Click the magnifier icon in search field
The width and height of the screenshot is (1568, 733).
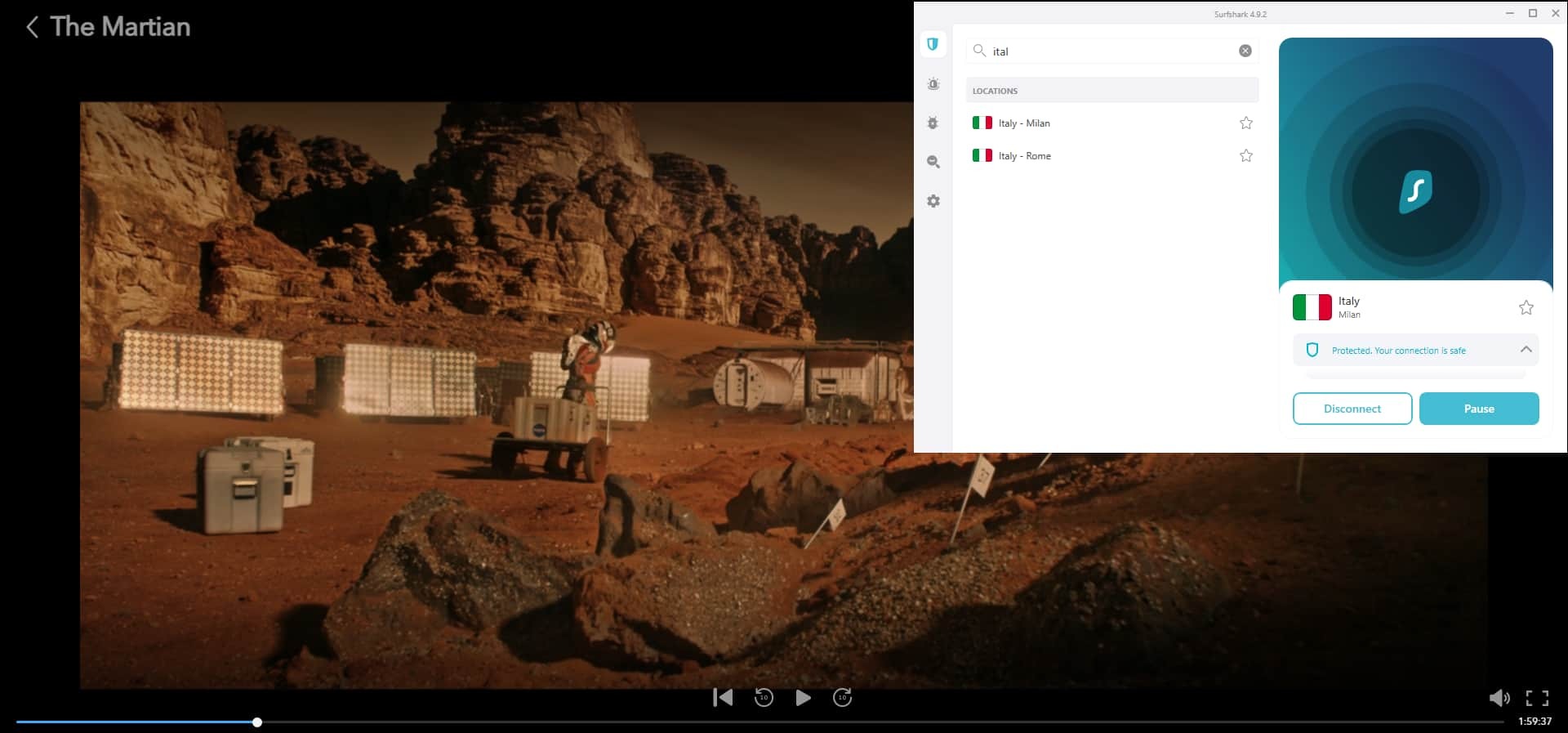979,51
